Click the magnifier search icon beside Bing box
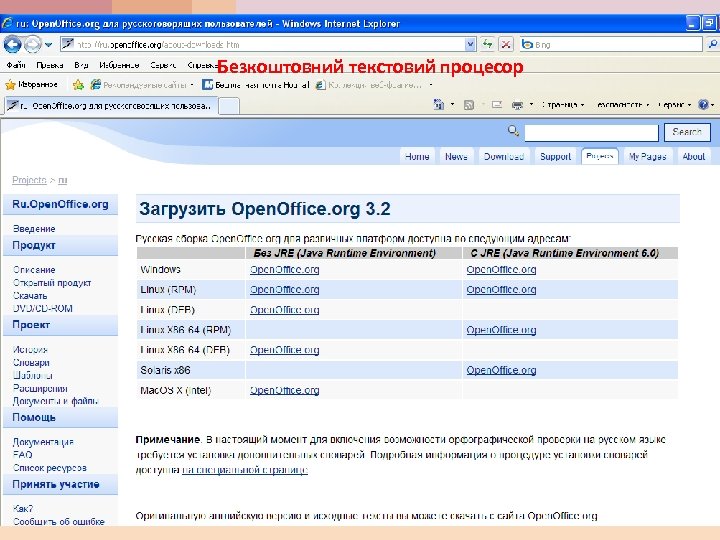Image resolution: width=720 pixels, height=540 pixels. (x=713, y=45)
